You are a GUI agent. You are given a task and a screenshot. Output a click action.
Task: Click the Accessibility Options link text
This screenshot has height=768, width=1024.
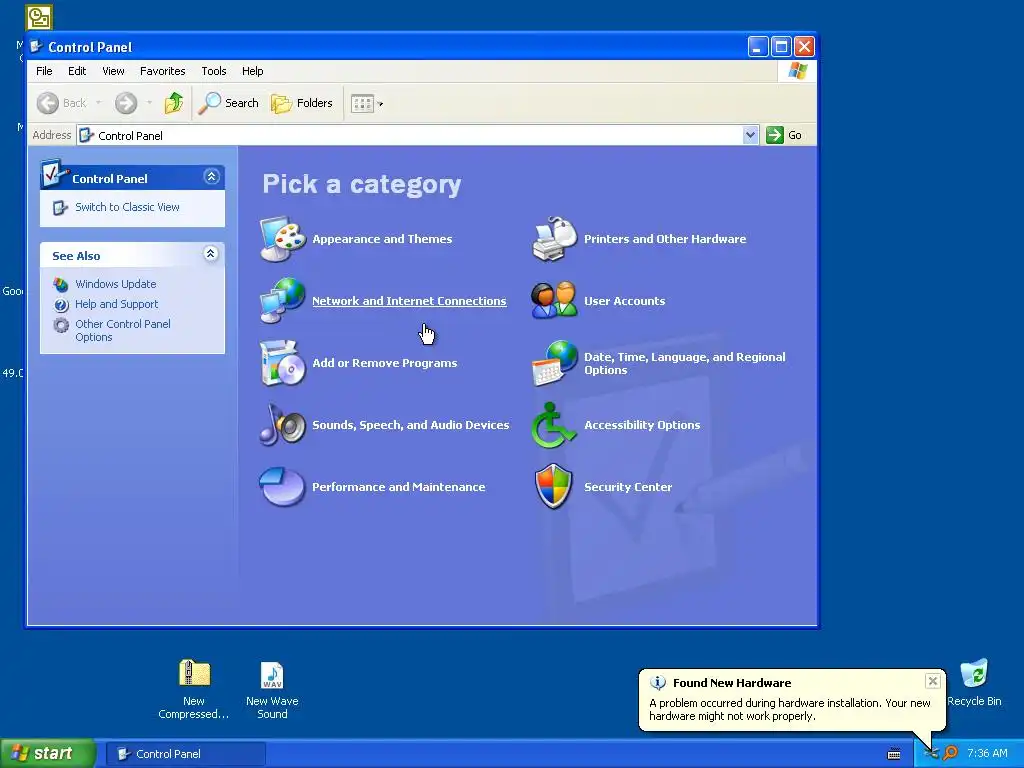642,425
